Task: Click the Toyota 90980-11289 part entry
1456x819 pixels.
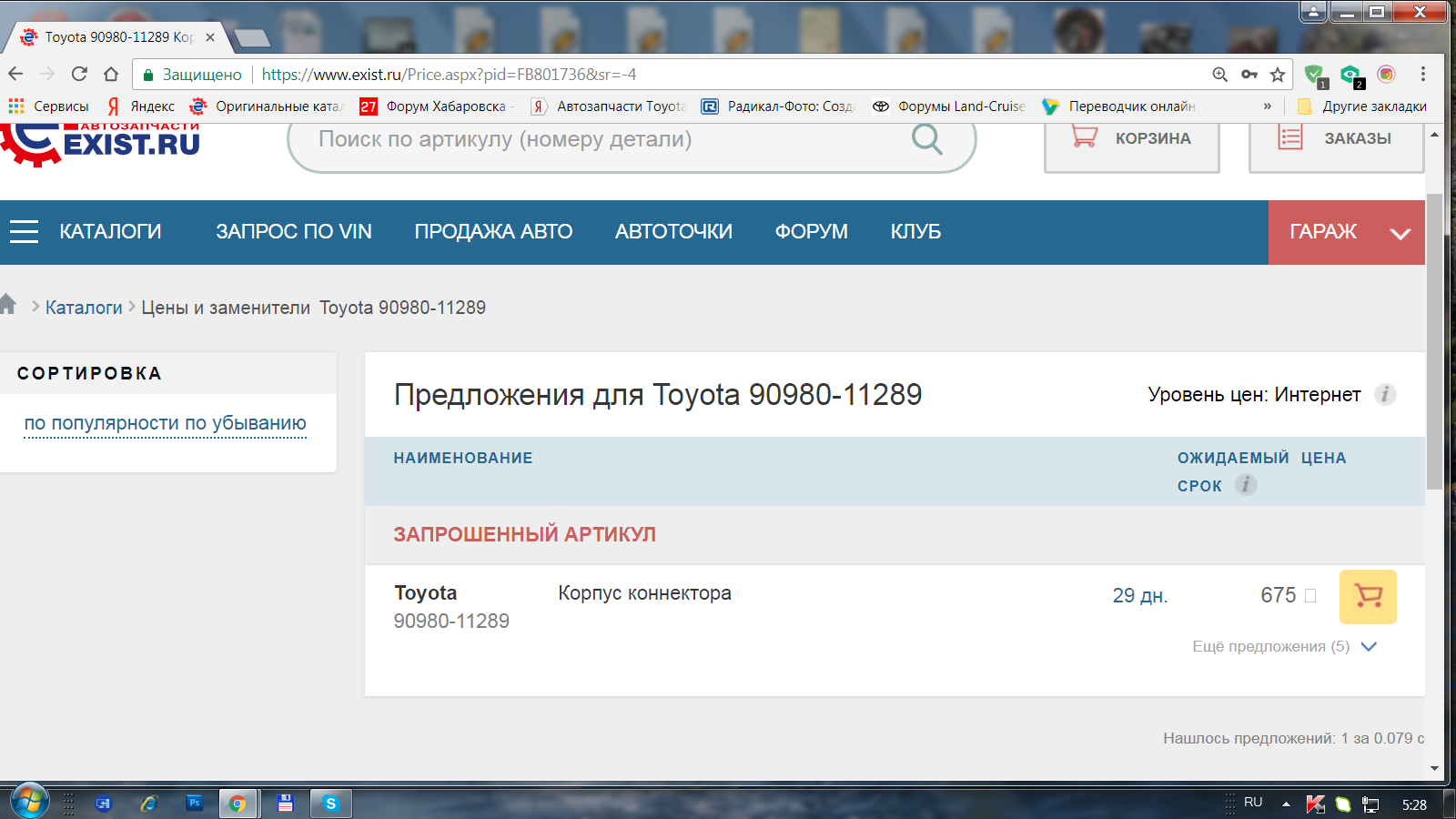Action: 451,607
